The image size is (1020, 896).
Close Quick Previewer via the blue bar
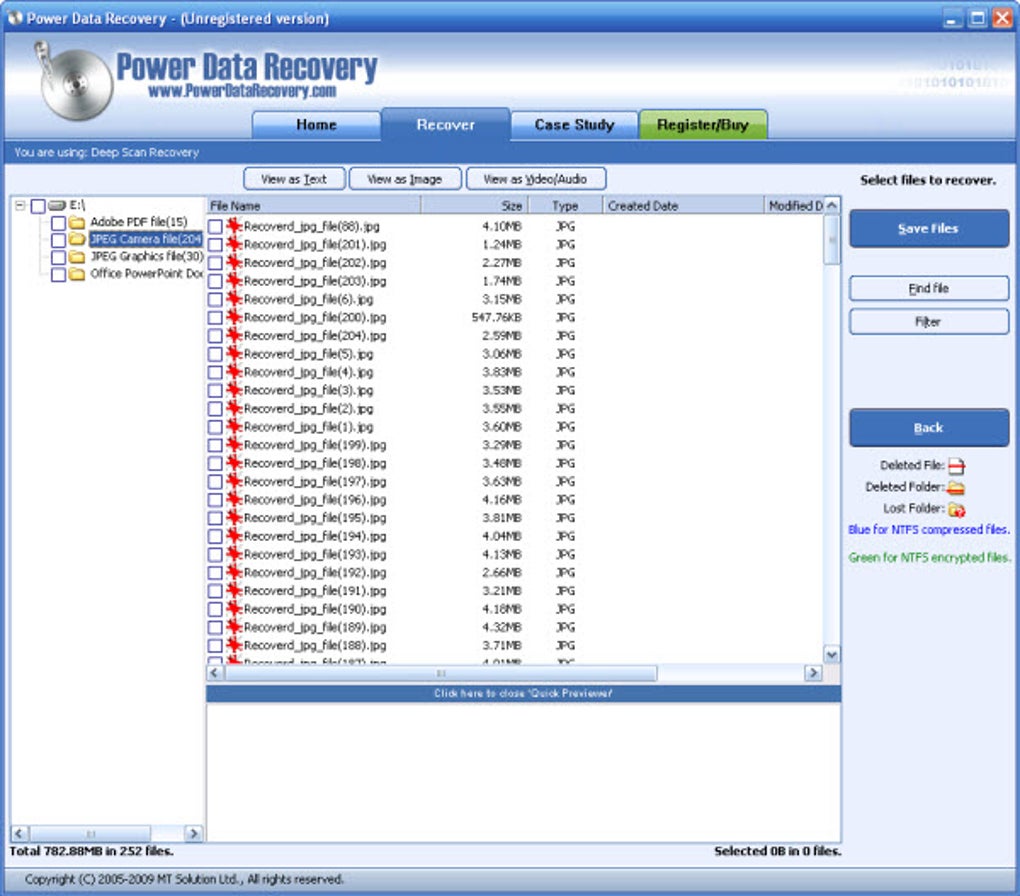[x=524, y=694]
